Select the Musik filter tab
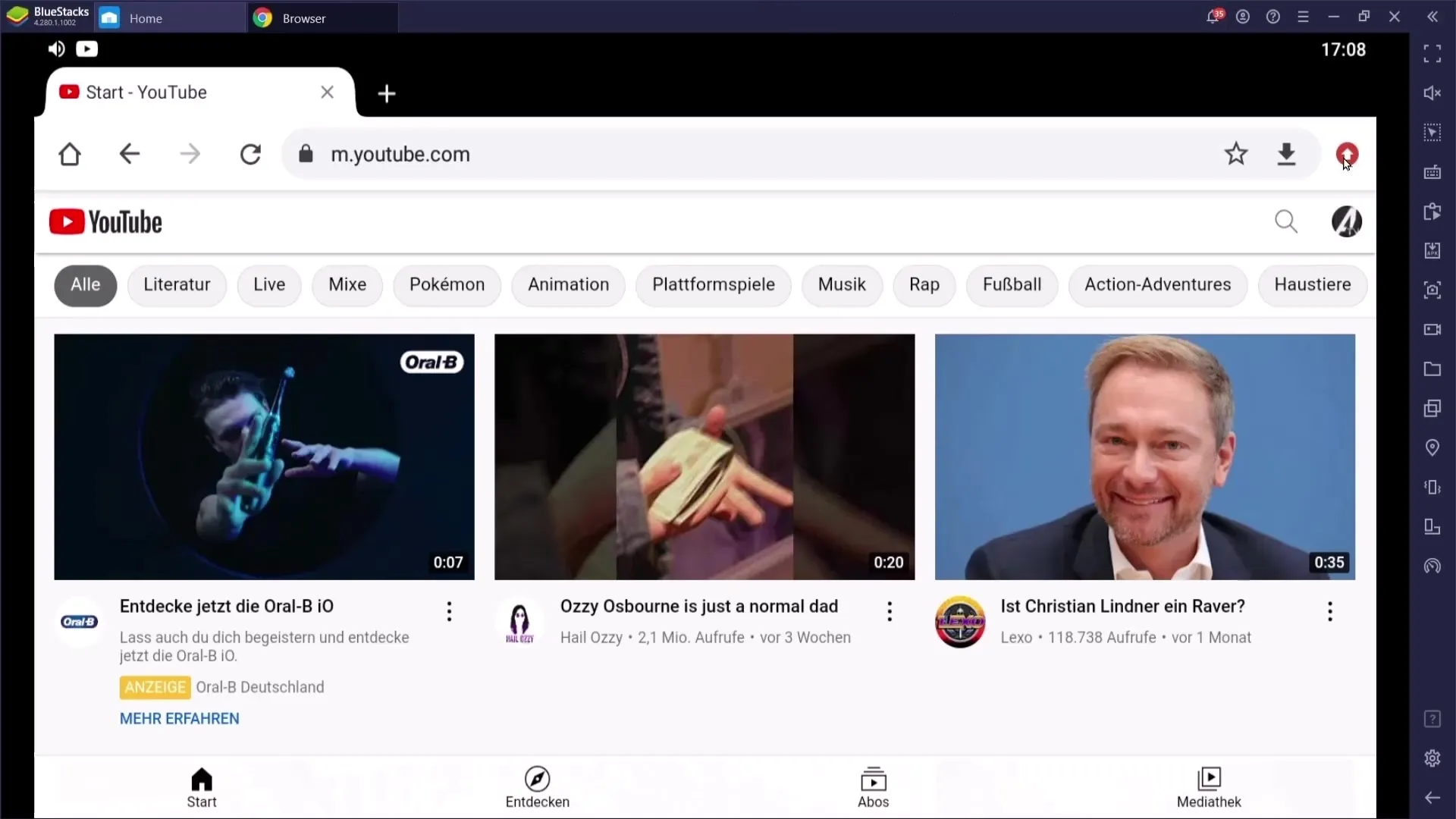The image size is (1456, 819). click(841, 284)
